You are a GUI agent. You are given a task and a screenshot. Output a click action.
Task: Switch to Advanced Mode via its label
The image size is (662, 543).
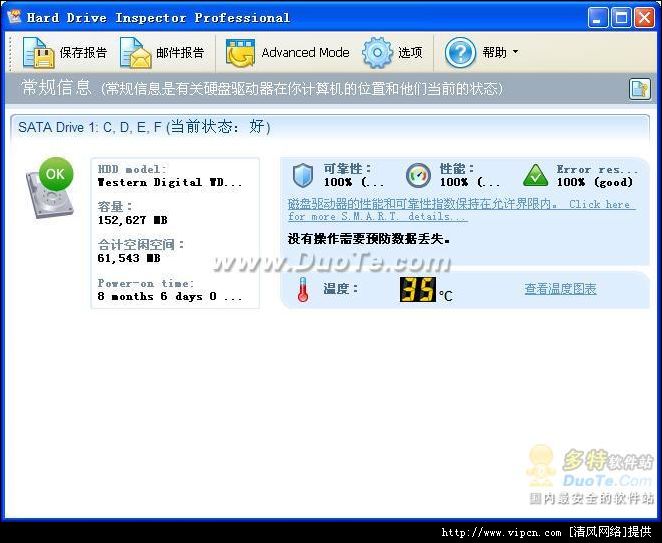click(x=305, y=52)
